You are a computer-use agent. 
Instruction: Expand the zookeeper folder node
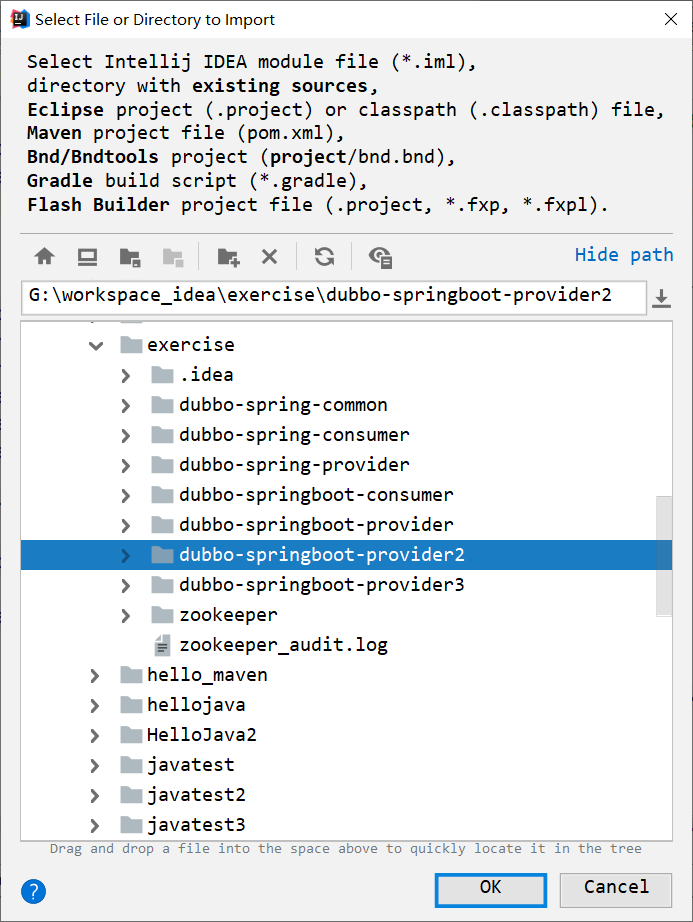(126, 615)
